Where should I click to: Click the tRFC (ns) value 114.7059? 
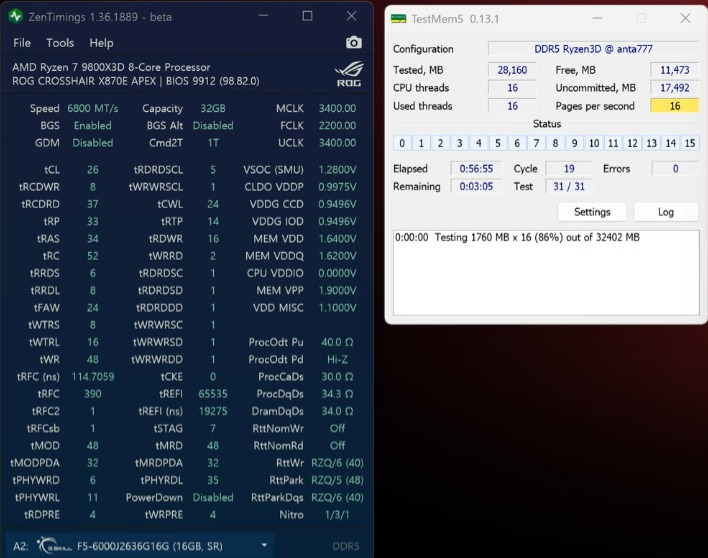(x=93, y=377)
